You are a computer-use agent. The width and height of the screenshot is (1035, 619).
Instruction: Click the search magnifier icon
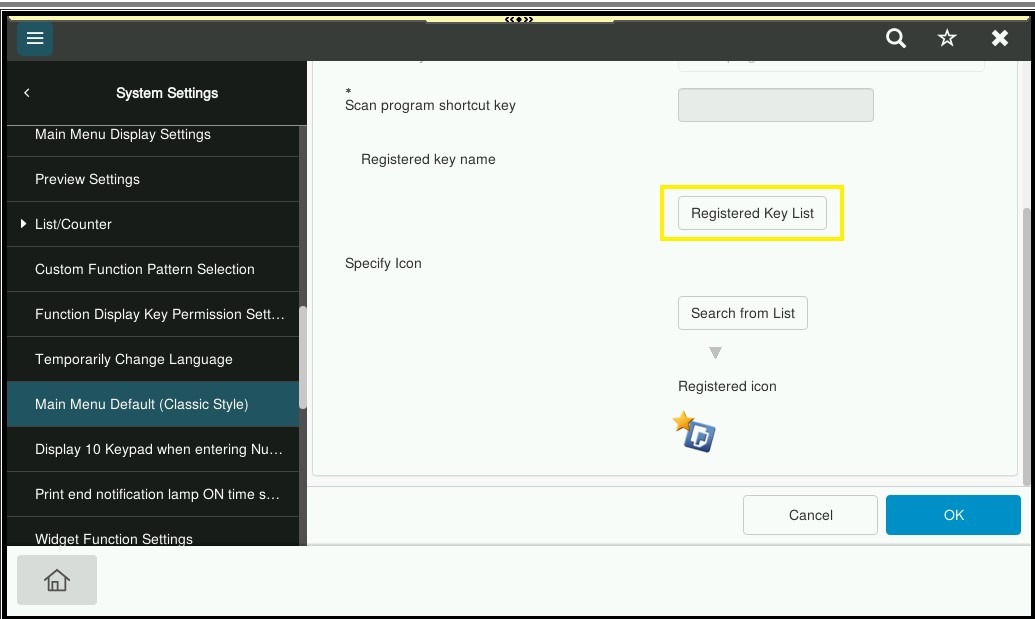[x=896, y=38]
